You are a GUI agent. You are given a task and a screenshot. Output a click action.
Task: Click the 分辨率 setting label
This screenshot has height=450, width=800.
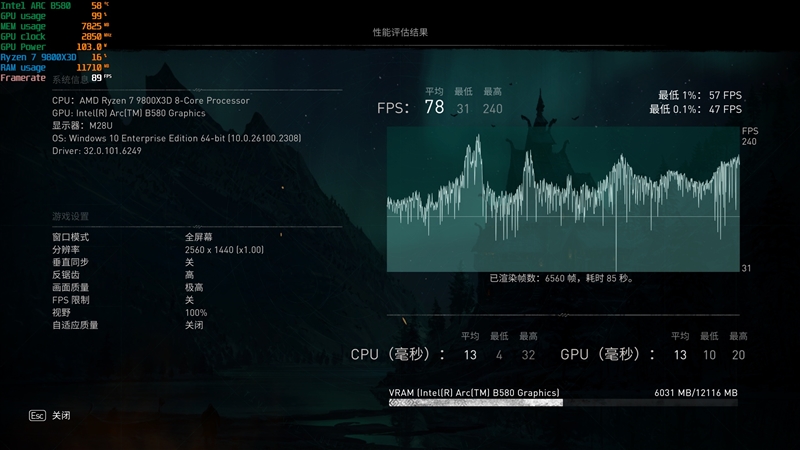[x=66, y=249]
